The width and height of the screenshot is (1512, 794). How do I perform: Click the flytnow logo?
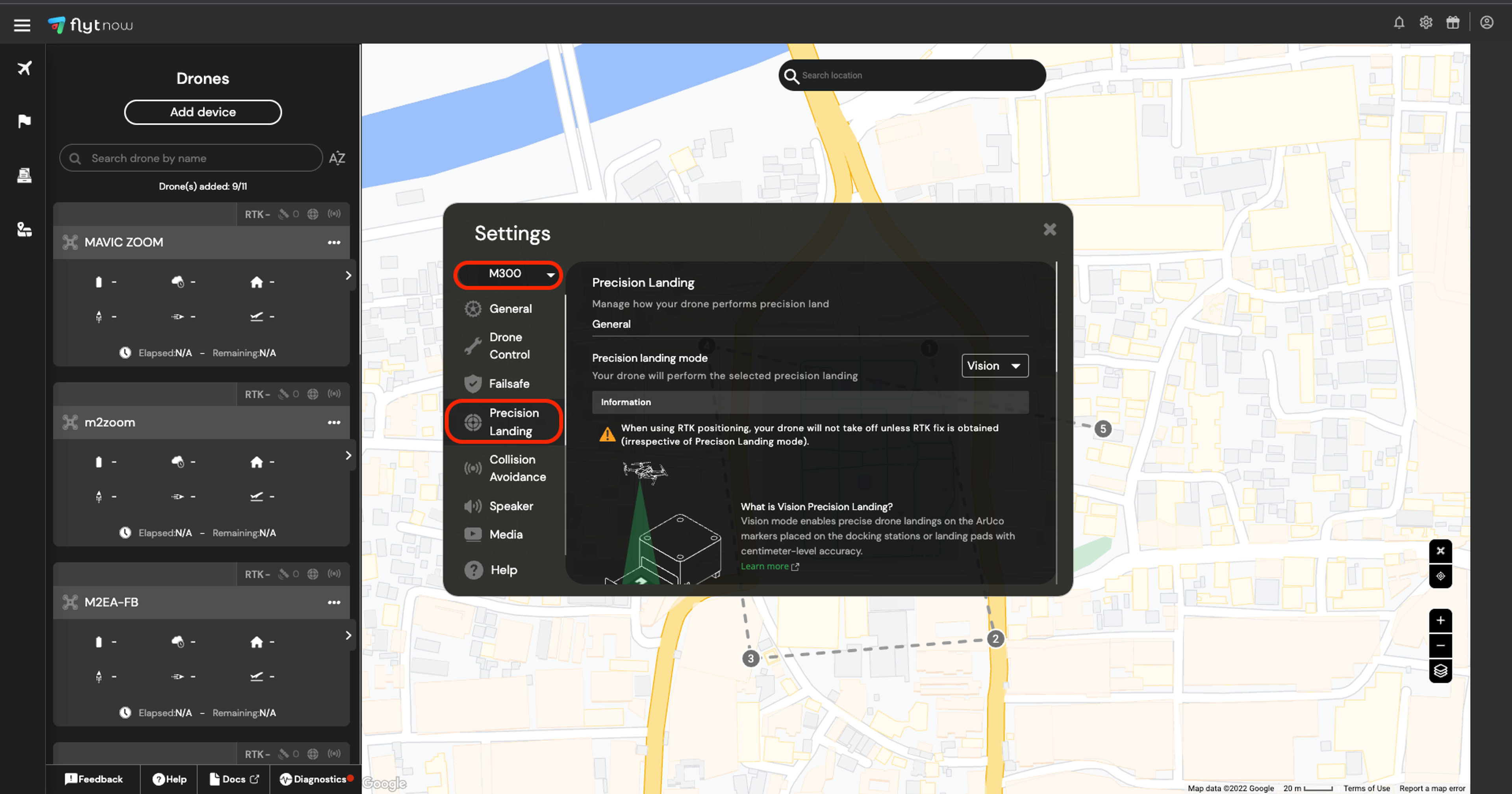point(91,25)
